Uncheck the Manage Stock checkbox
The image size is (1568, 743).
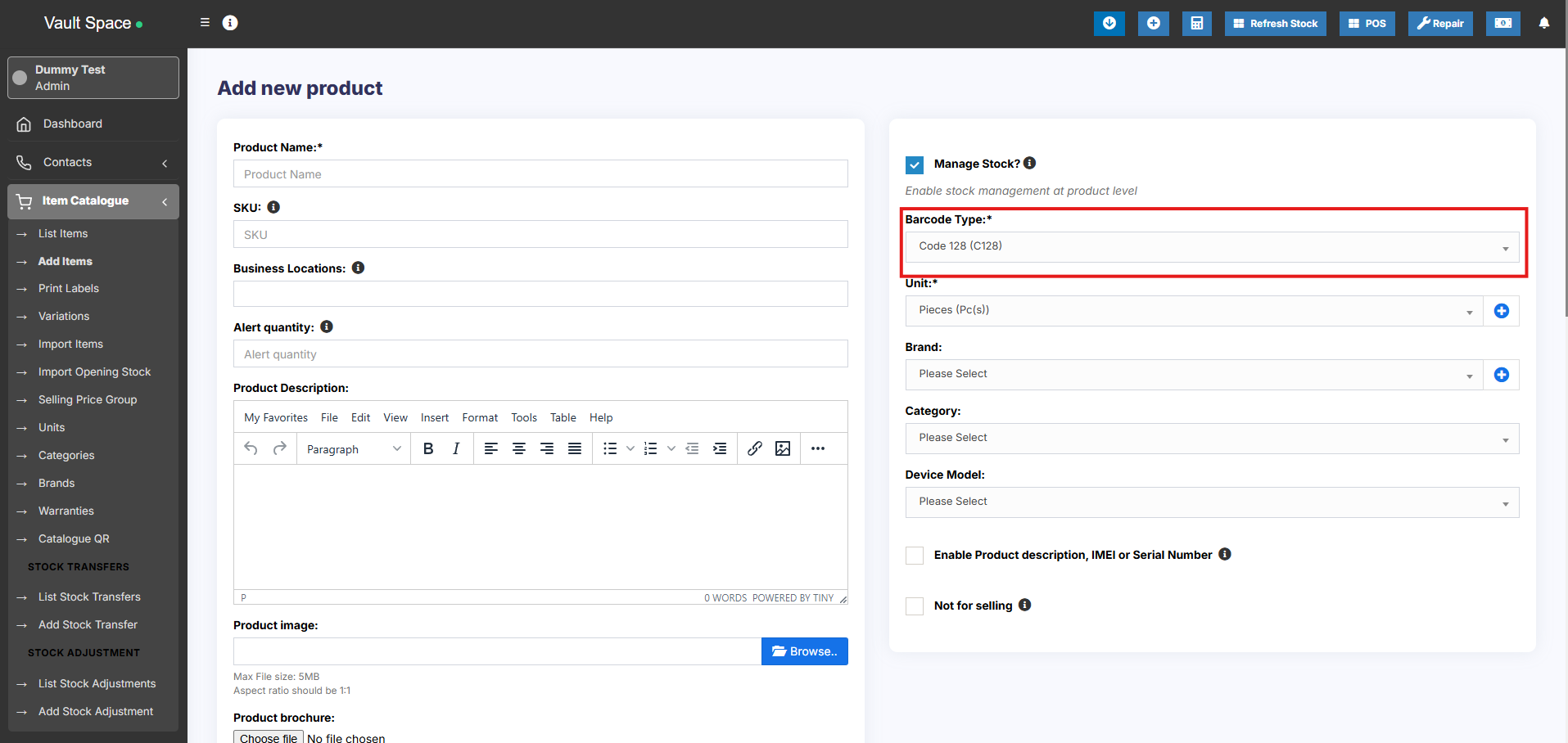(915, 164)
